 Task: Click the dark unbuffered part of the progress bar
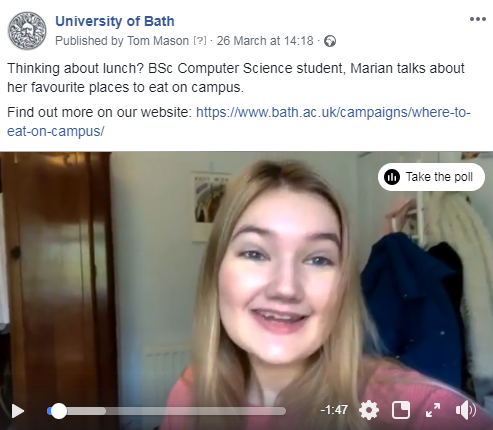(196, 411)
